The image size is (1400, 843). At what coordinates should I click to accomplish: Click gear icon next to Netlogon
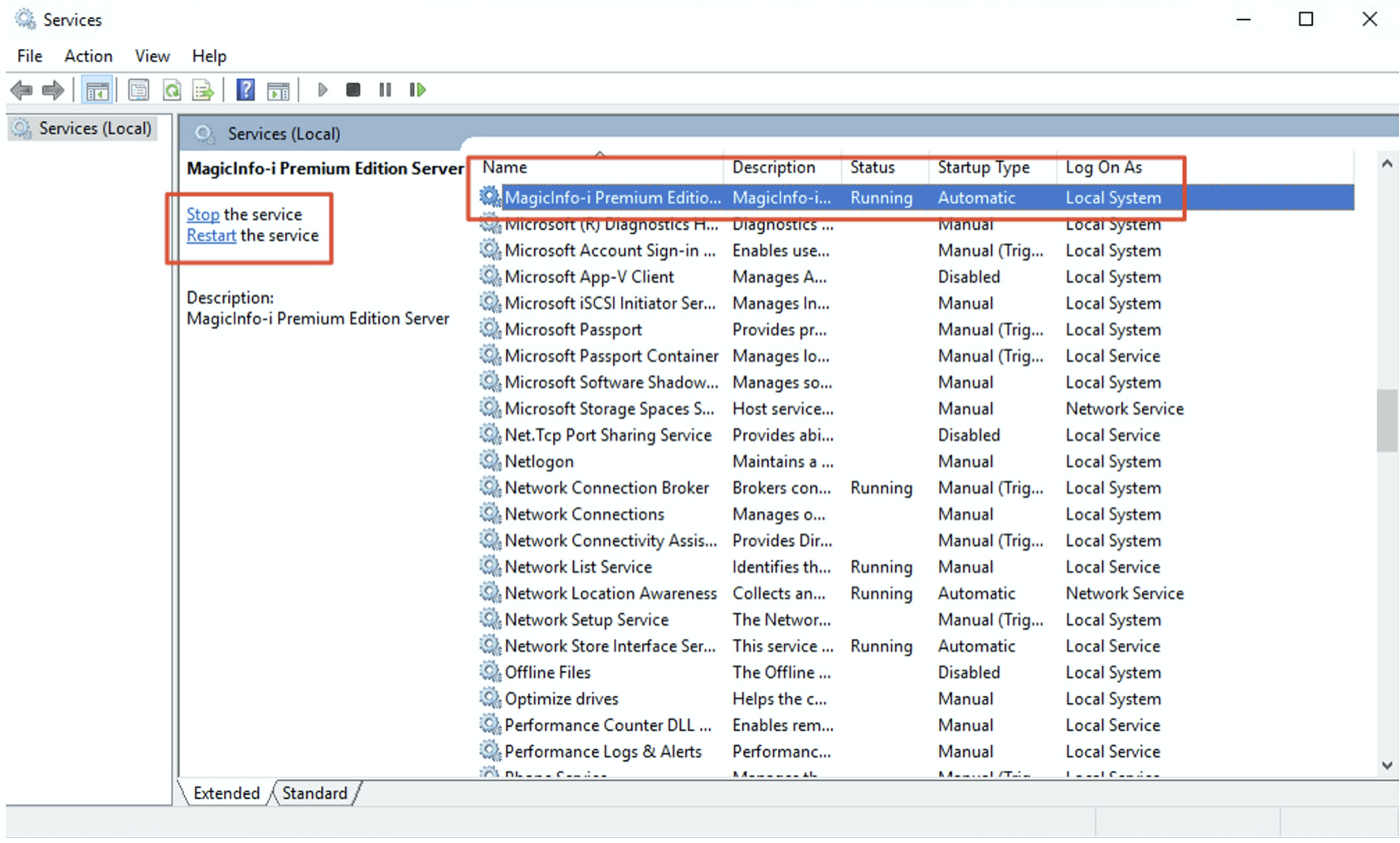tap(490, 461)
